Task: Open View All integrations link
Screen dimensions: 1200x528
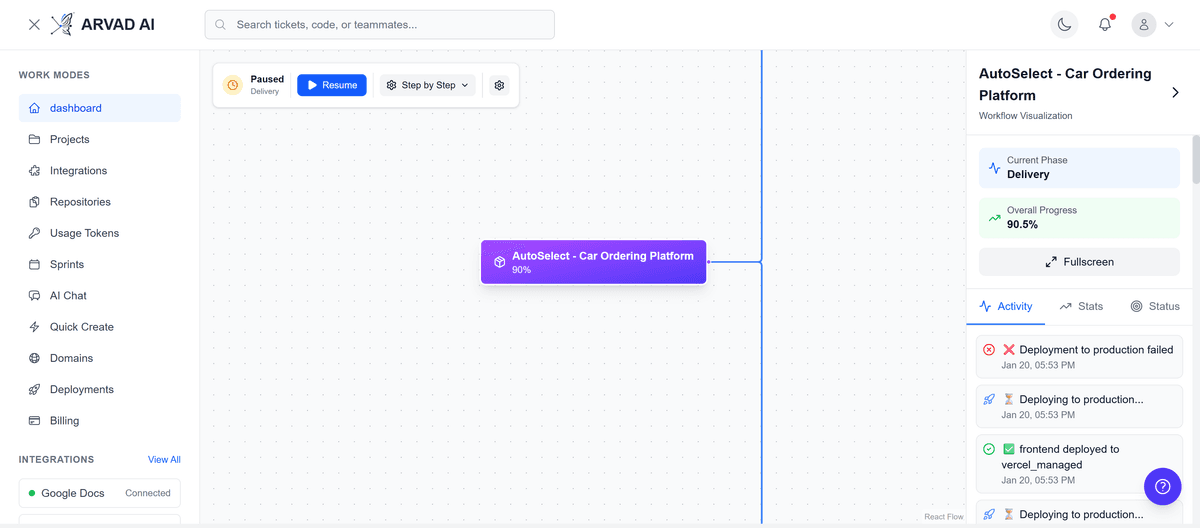Action: tap(164, 460)
